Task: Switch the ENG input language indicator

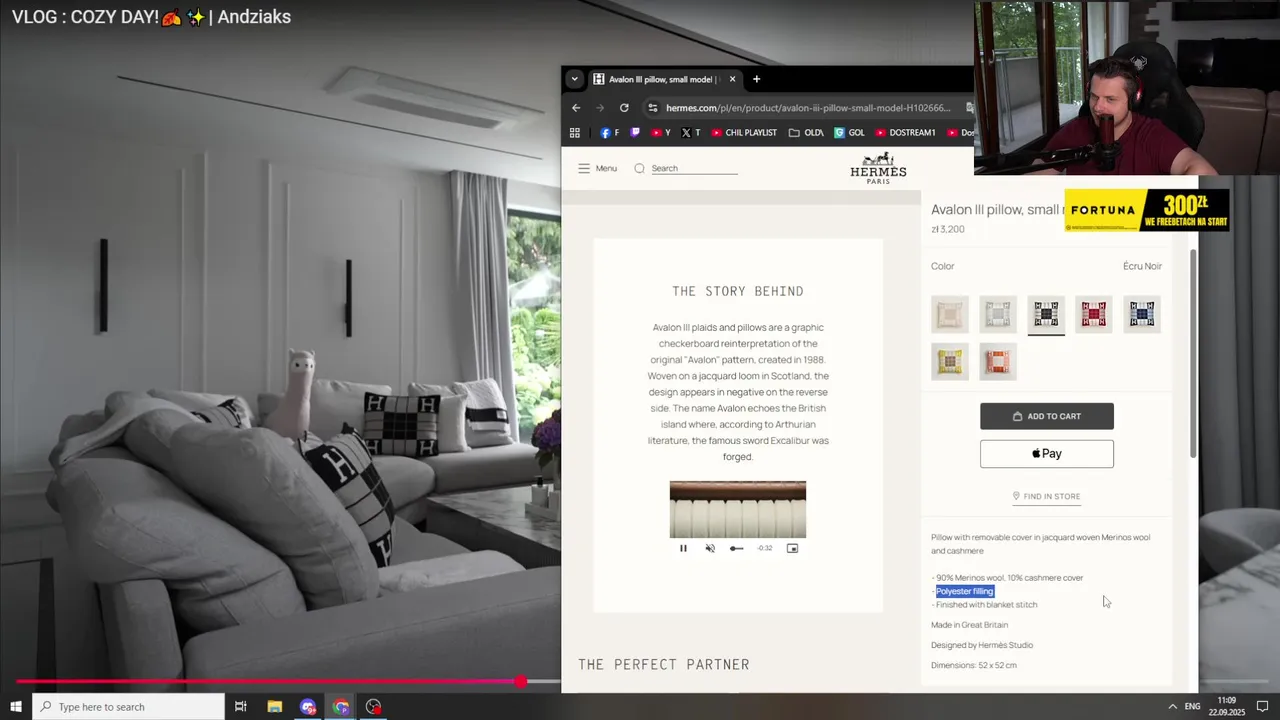Action: tap(1192, 707)
